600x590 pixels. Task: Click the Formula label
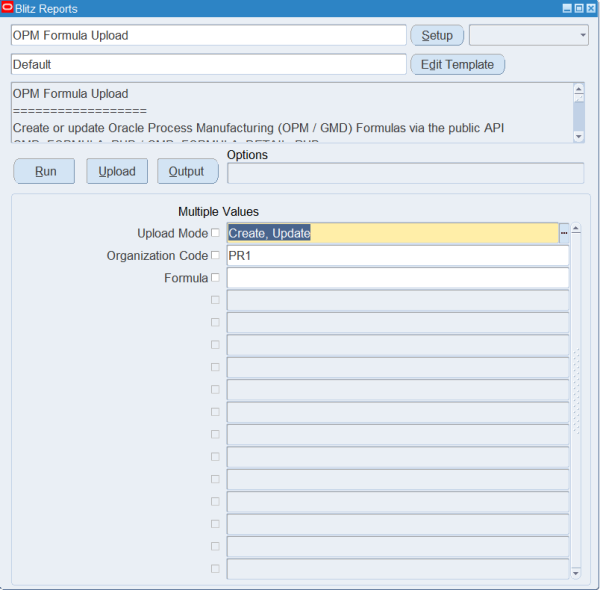tap(186, 278)
